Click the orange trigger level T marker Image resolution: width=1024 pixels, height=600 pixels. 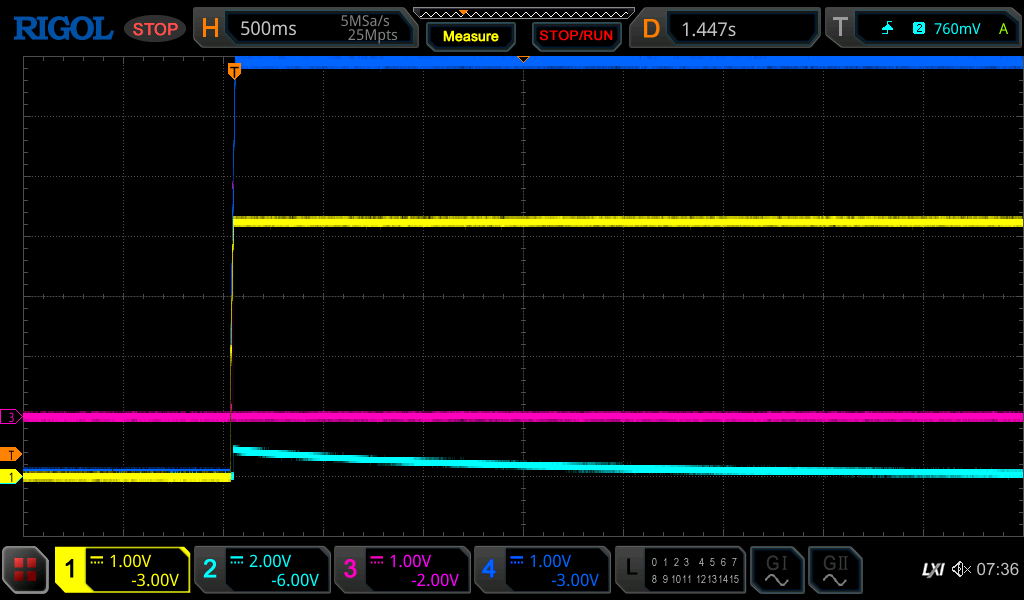pyautogui.click(x=11, y=454)
